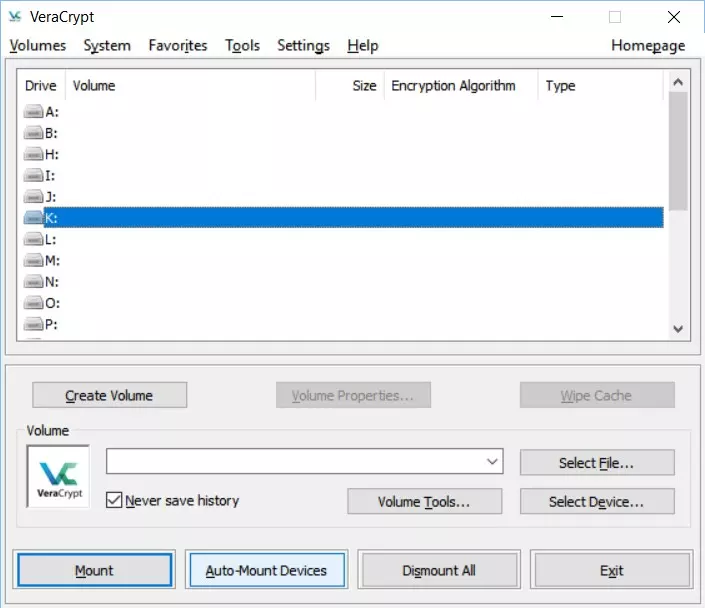The height and width of the screenshot is (608, 705).
Task: Click the drive icon next to L:
Action: 33,239
